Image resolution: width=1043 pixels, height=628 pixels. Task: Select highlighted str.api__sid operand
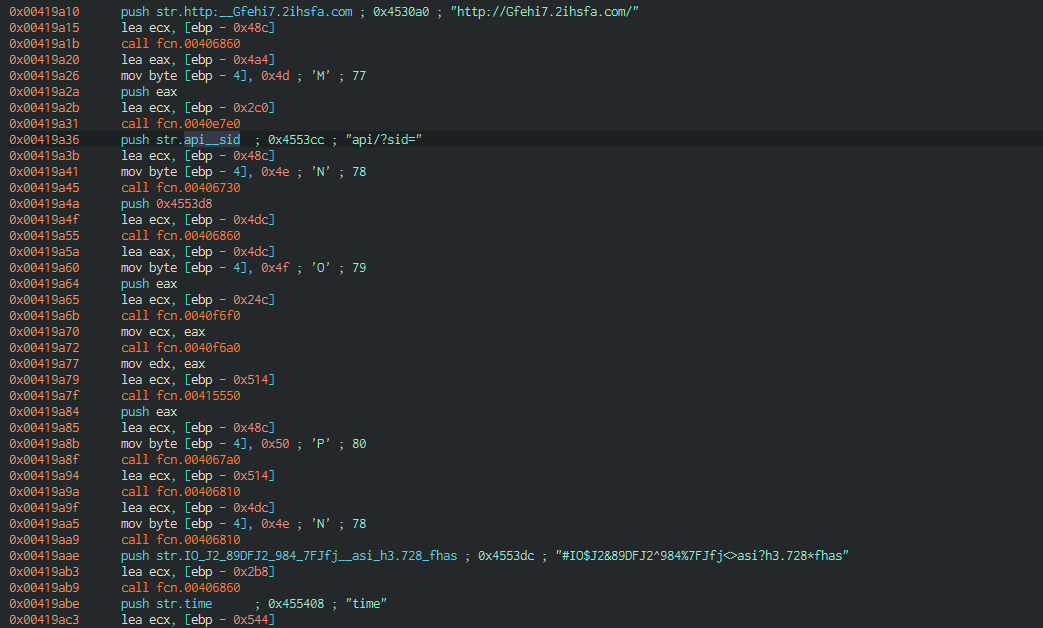pyautogui.click(x=198, y=139)
